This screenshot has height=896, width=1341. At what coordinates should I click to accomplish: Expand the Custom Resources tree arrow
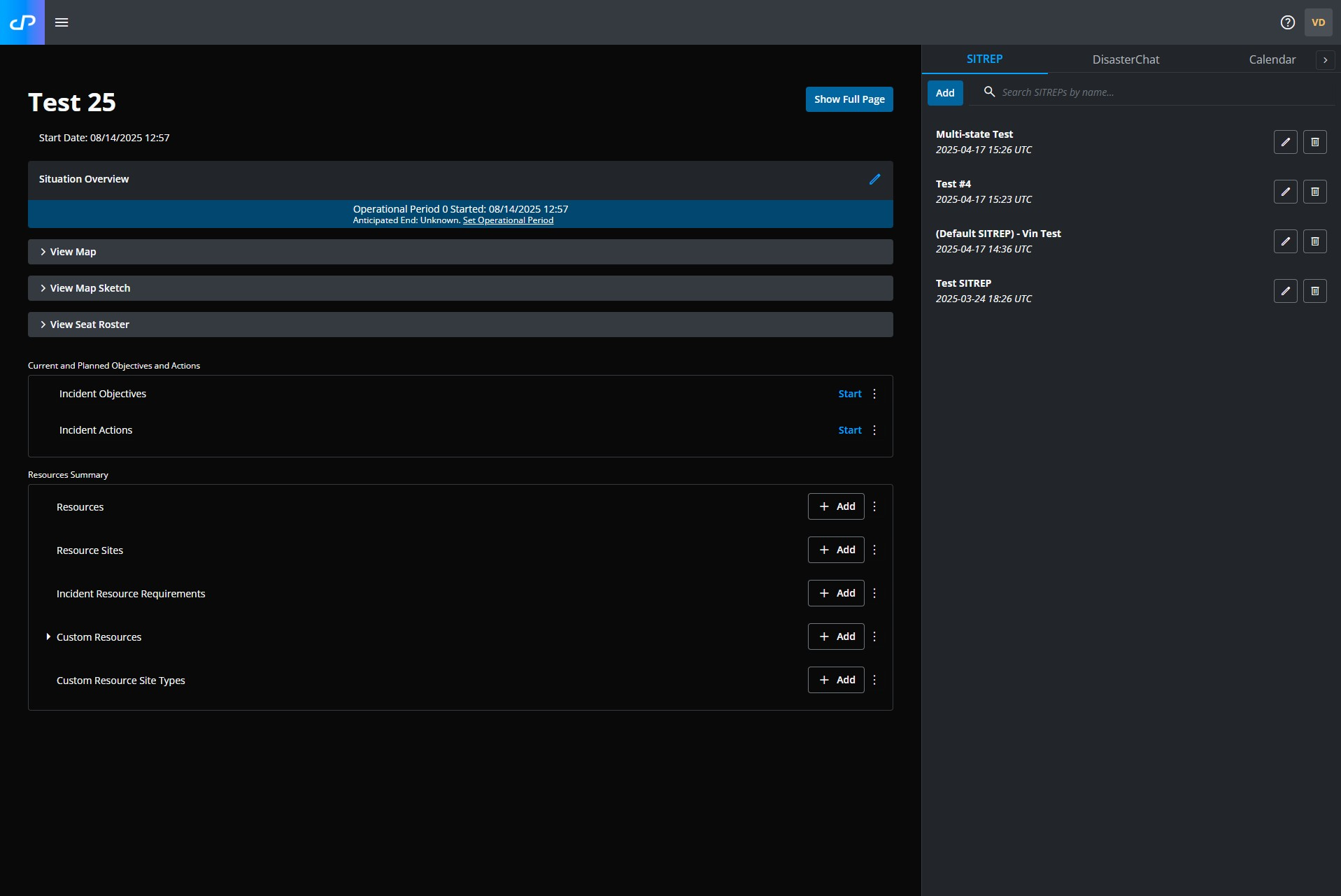tap(48, 637)
